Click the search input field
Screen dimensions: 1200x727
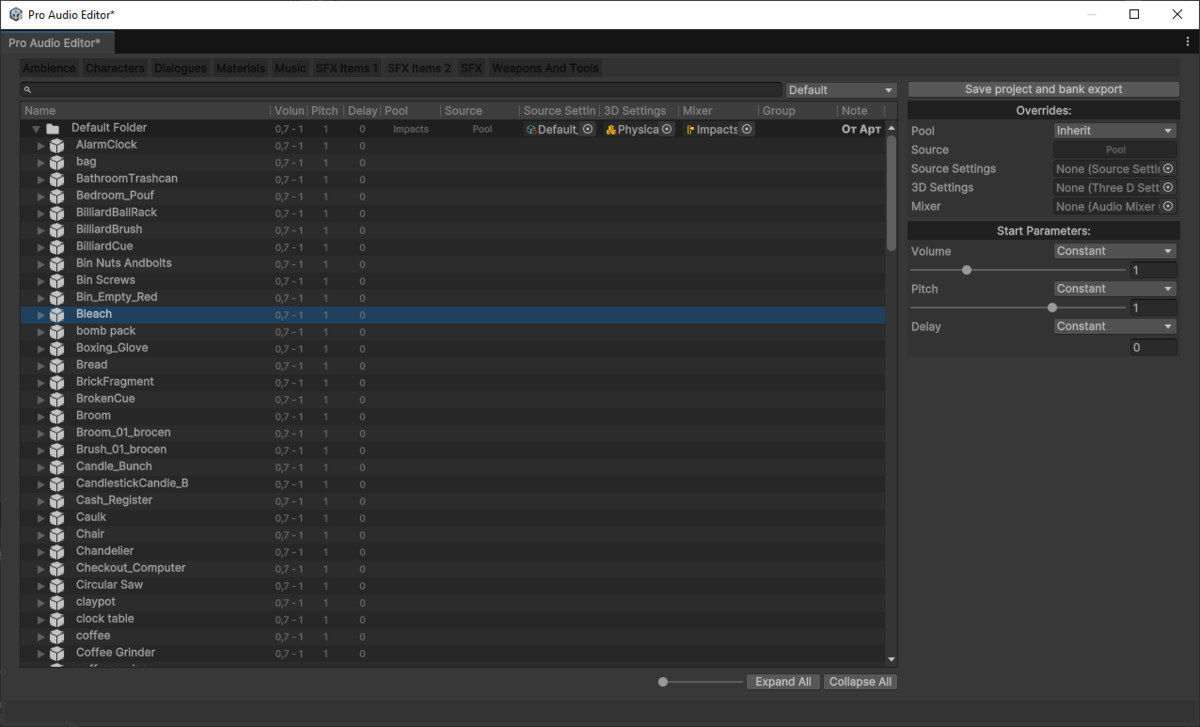tap(401, 90)
